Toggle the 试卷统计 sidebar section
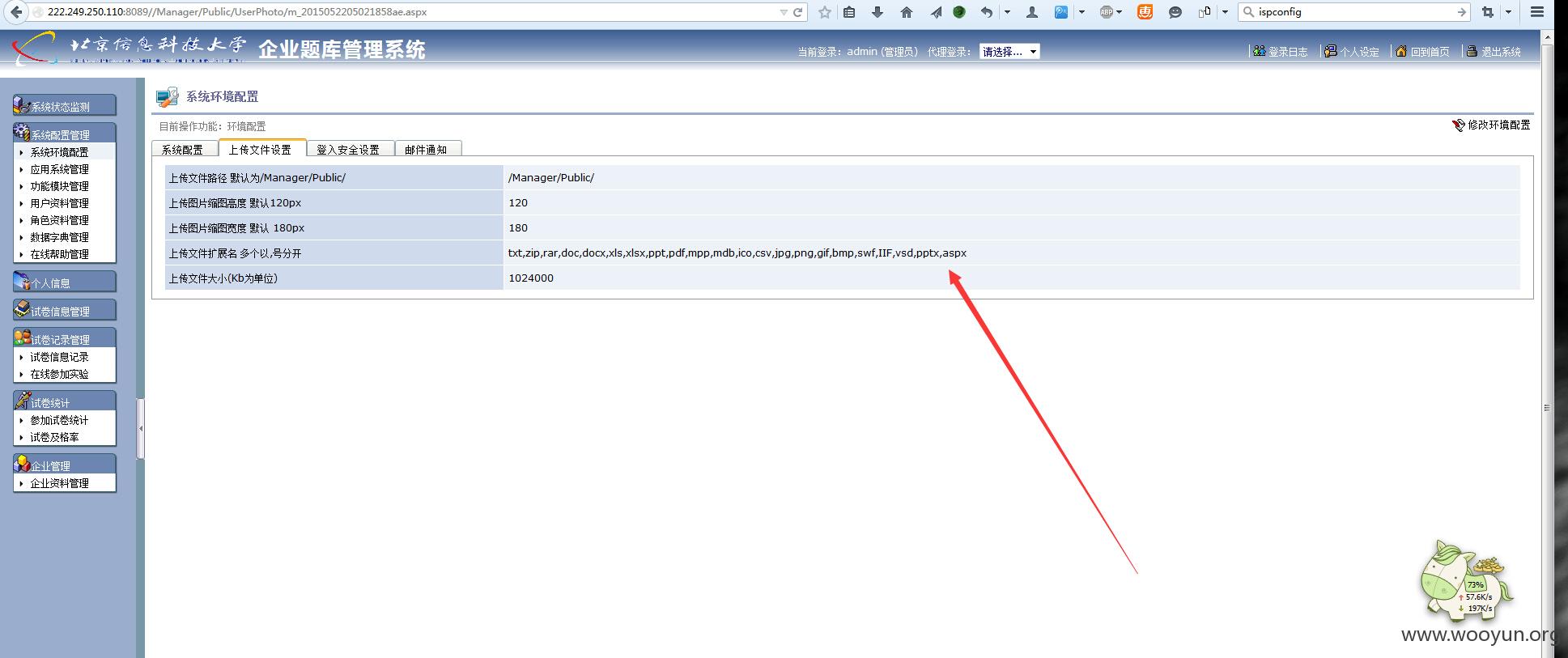The image size is (1568, 658). (65, 401)
